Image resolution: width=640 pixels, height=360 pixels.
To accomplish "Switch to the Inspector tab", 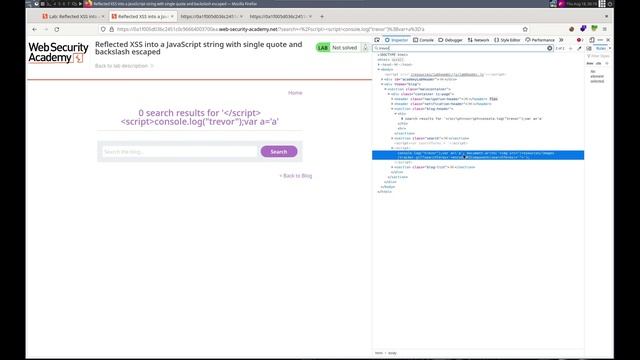I will click(x=396, y=40).
